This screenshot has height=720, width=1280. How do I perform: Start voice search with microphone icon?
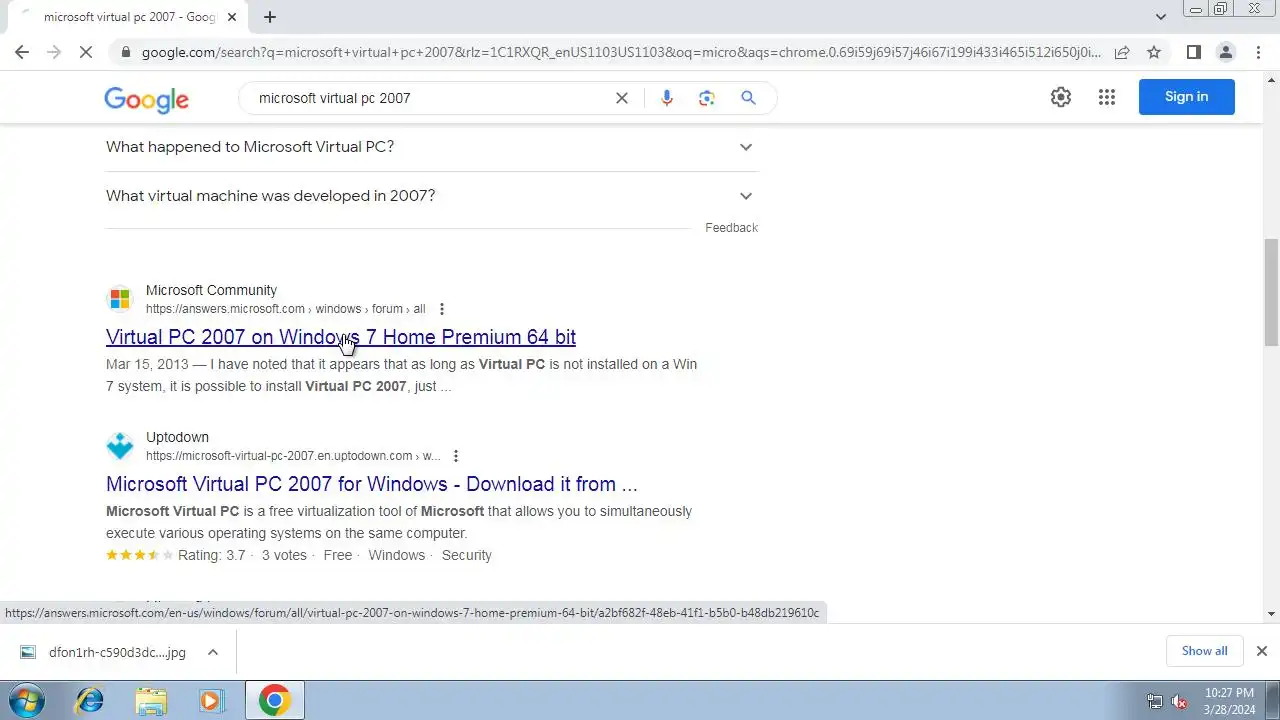click(x=667, y=98)
